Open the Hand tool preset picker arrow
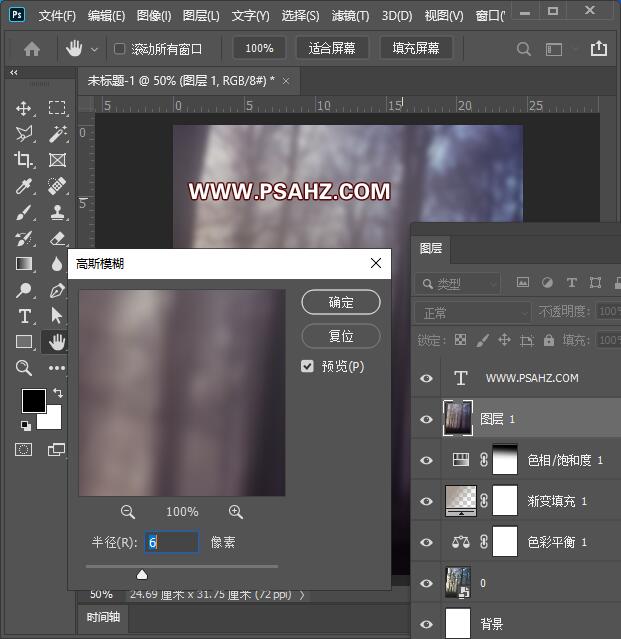The height and width of the screenshot is (639, 621). (94, 50)
